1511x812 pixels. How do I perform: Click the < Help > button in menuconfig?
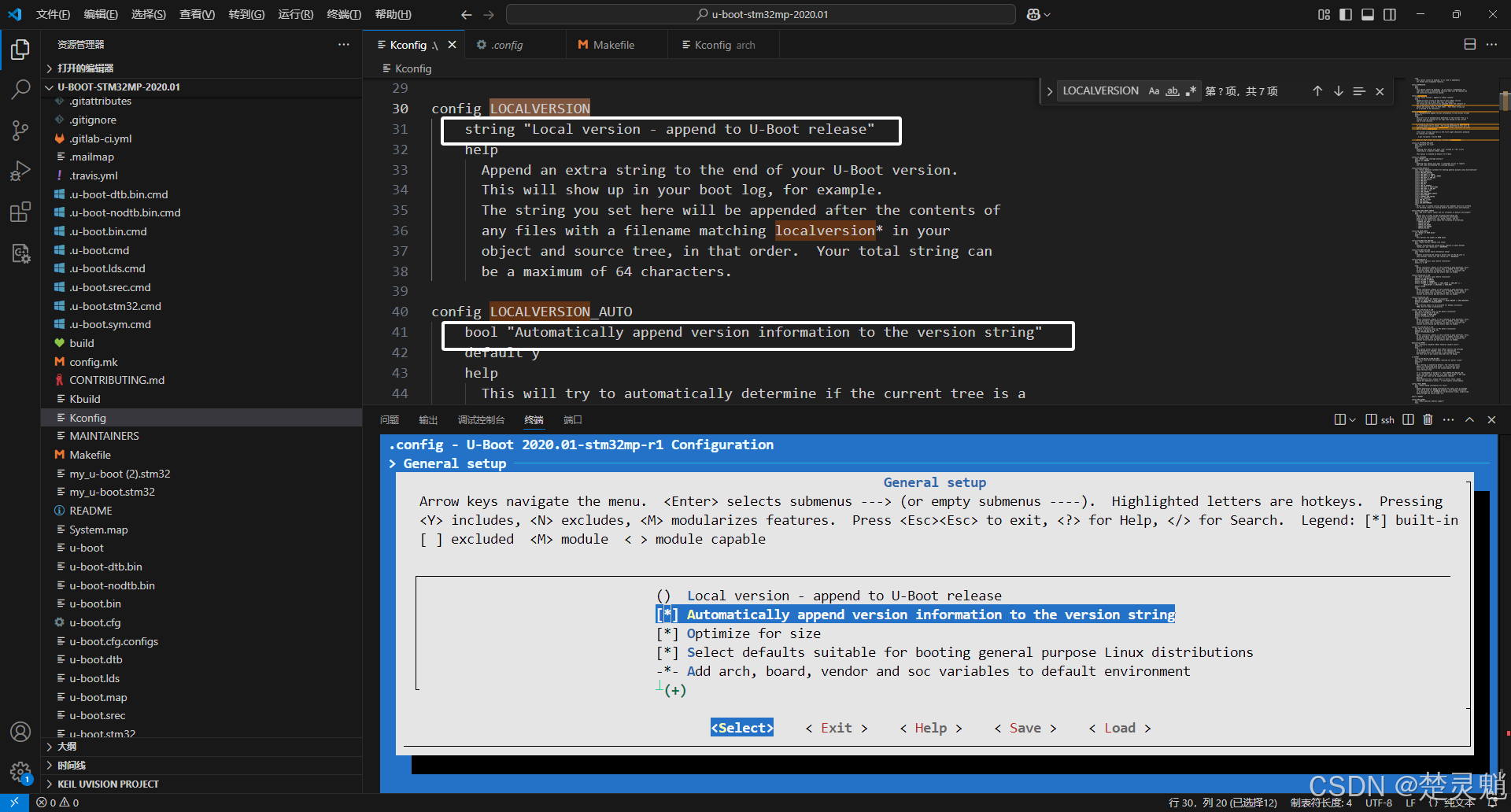(x=931, y=728)
